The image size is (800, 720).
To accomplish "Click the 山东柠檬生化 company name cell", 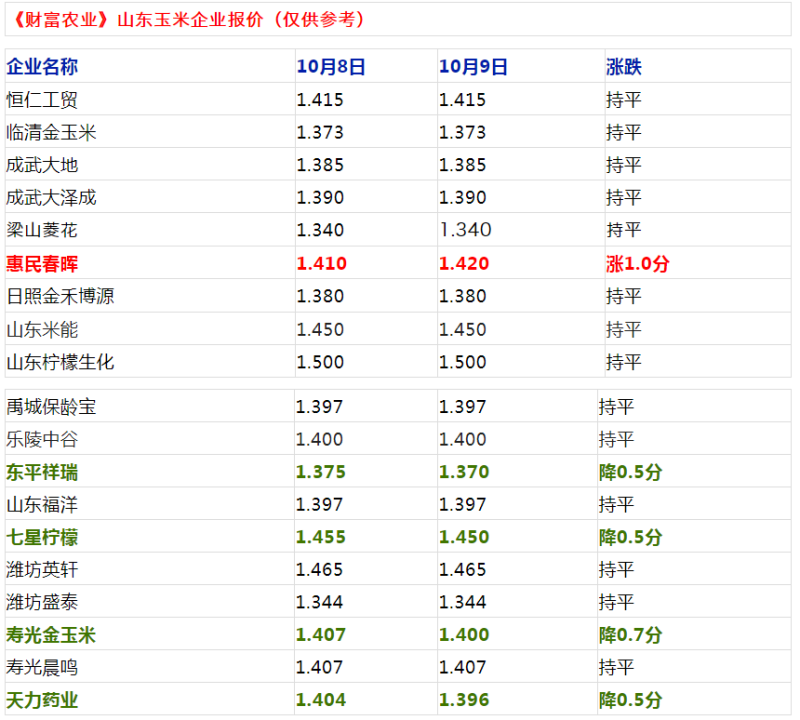I will click(x=60, y=362).
